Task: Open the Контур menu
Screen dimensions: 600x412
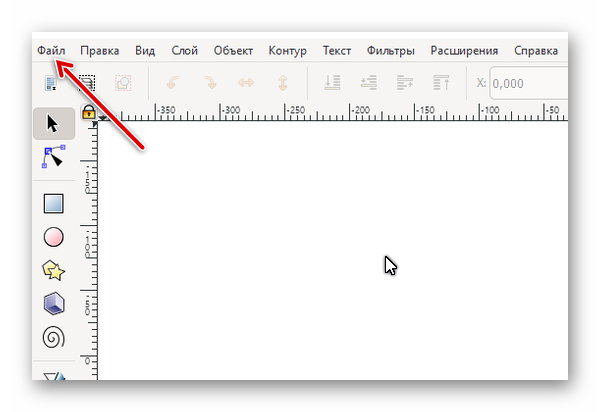Action: click(287, 50)
